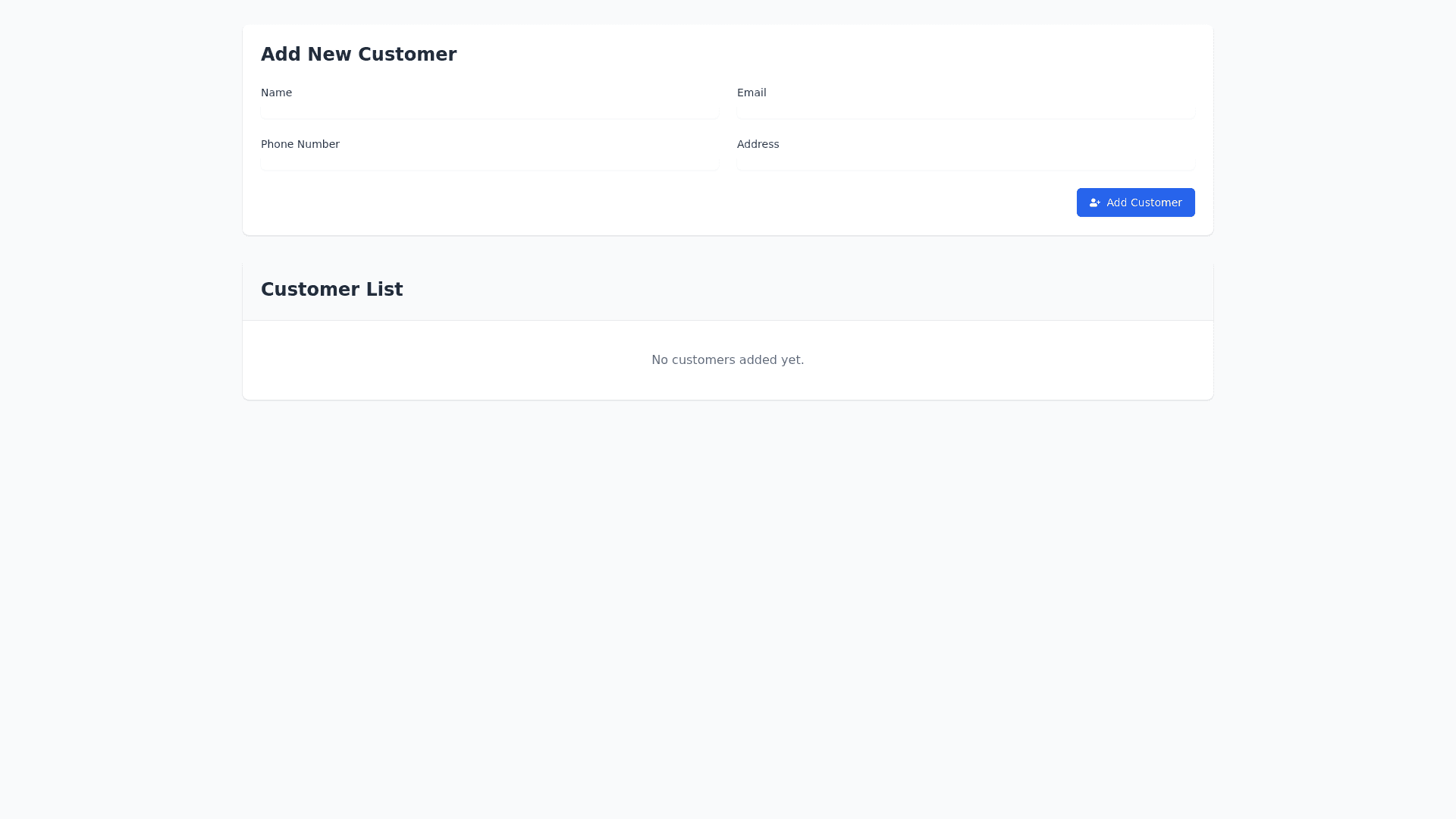The height and width of the screenshot is (819, 1456).
Task: Click the Email field label
Action: 752,93
